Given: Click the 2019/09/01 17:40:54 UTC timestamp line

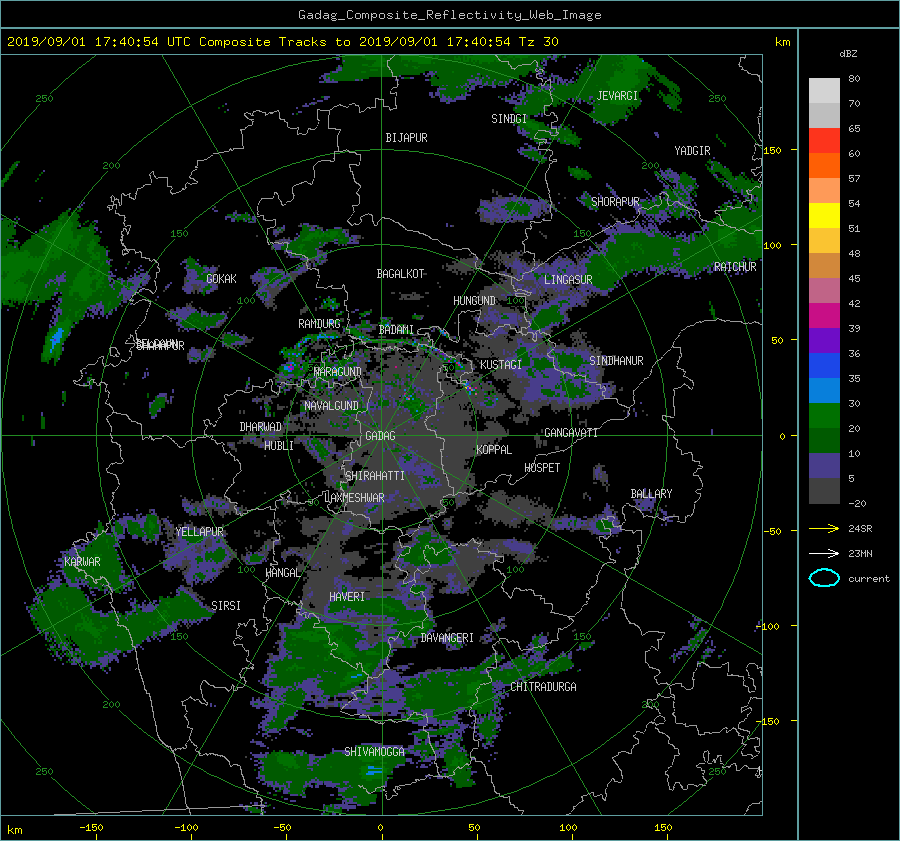Looking at the screenshot, I should point(282,42).
